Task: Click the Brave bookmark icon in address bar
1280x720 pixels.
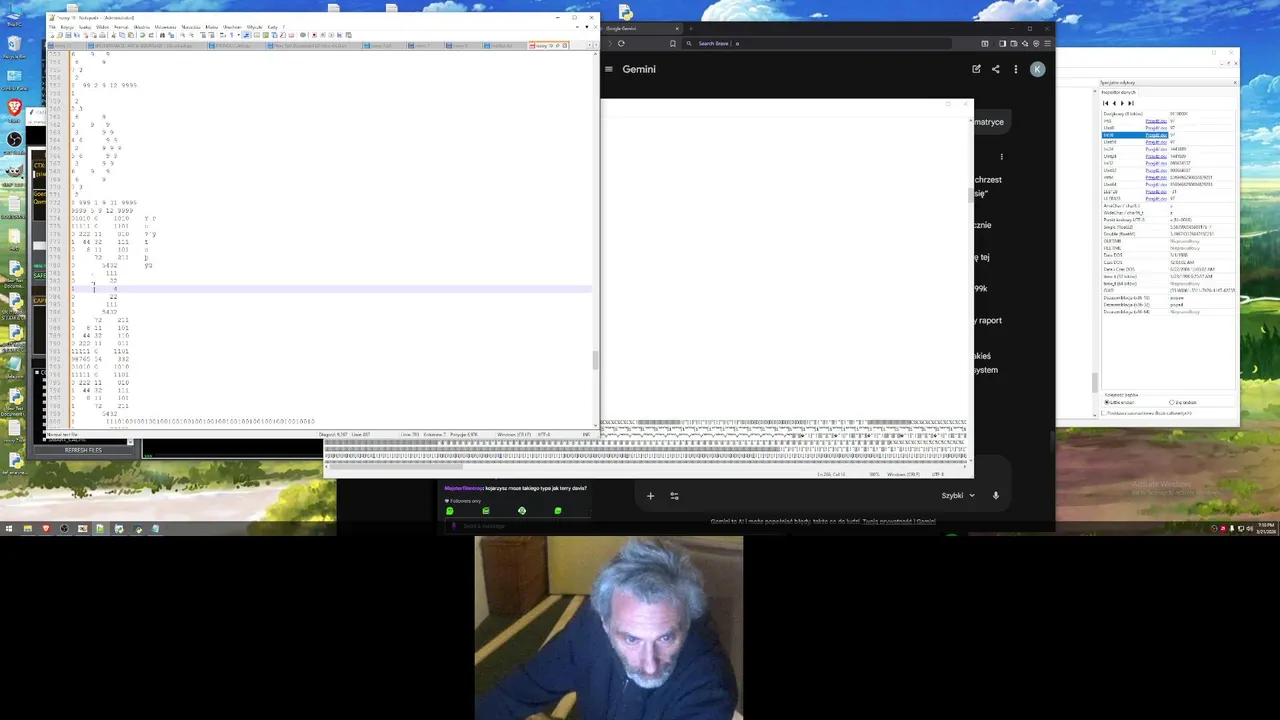Action: (673, 43)
